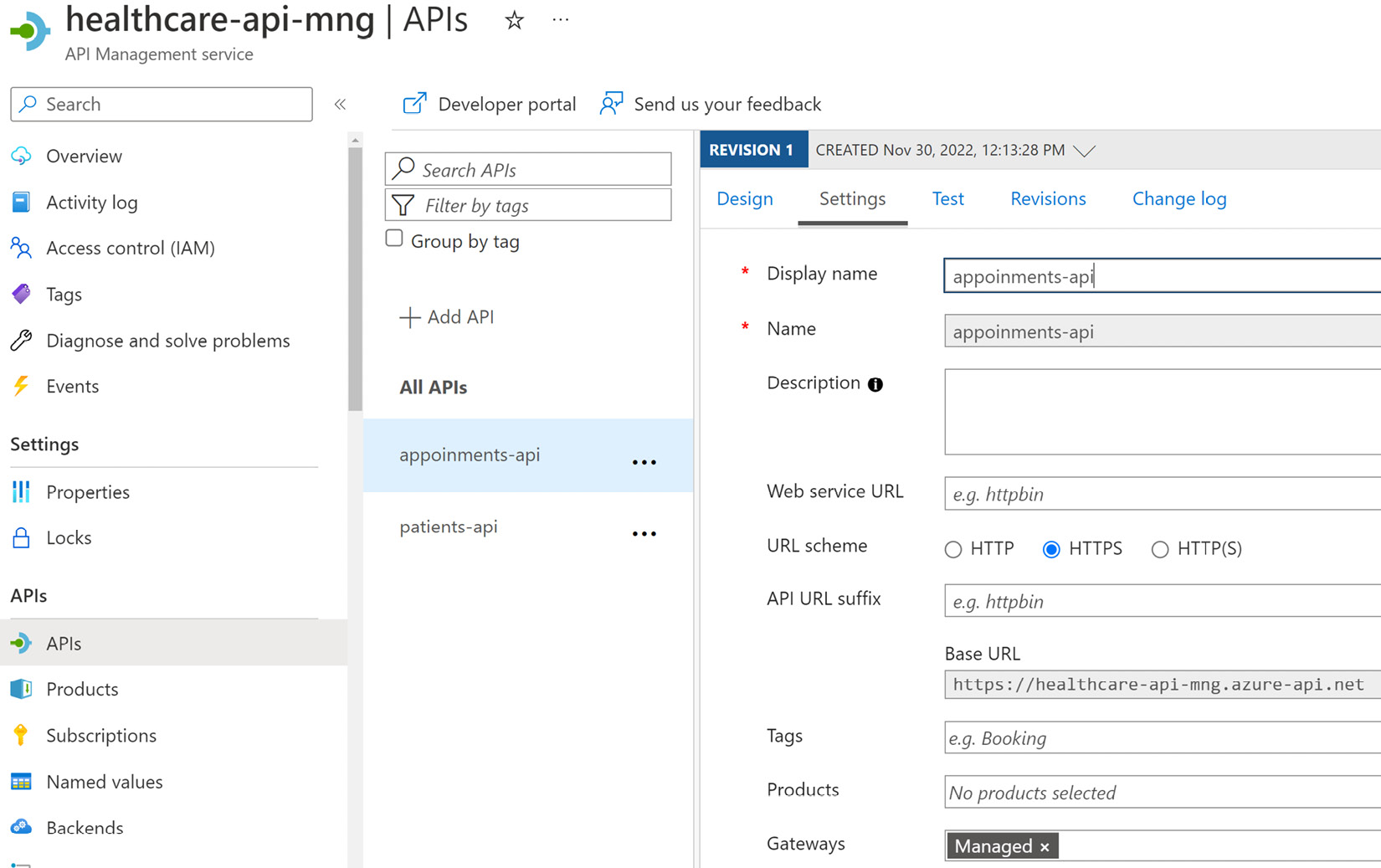Click the Display name input field
Viewport: 1381px width, 868px height.
pos(1163,276)
